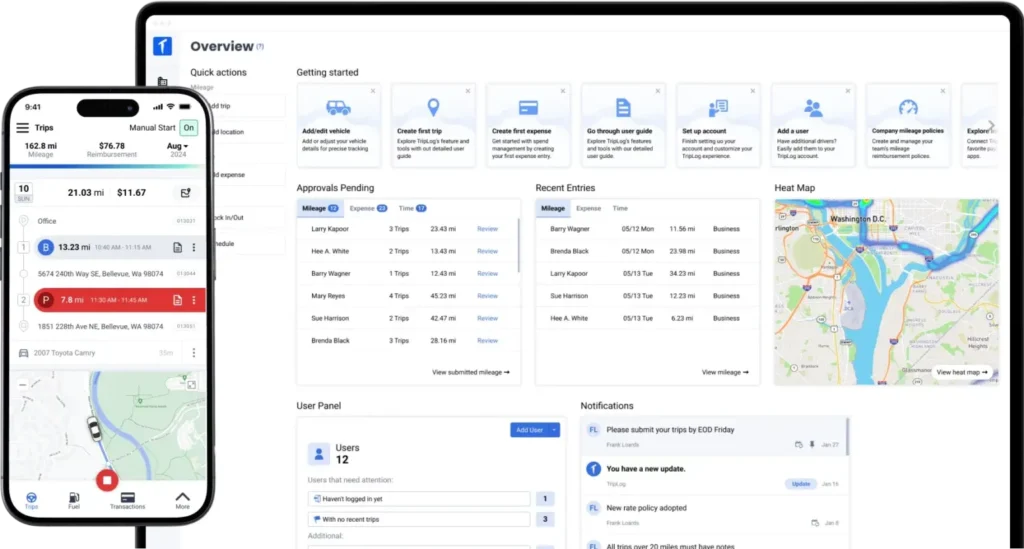The image size is (1024, 549).
Task: Tap the share day icon beside $11.67
Action: [185, 193]
